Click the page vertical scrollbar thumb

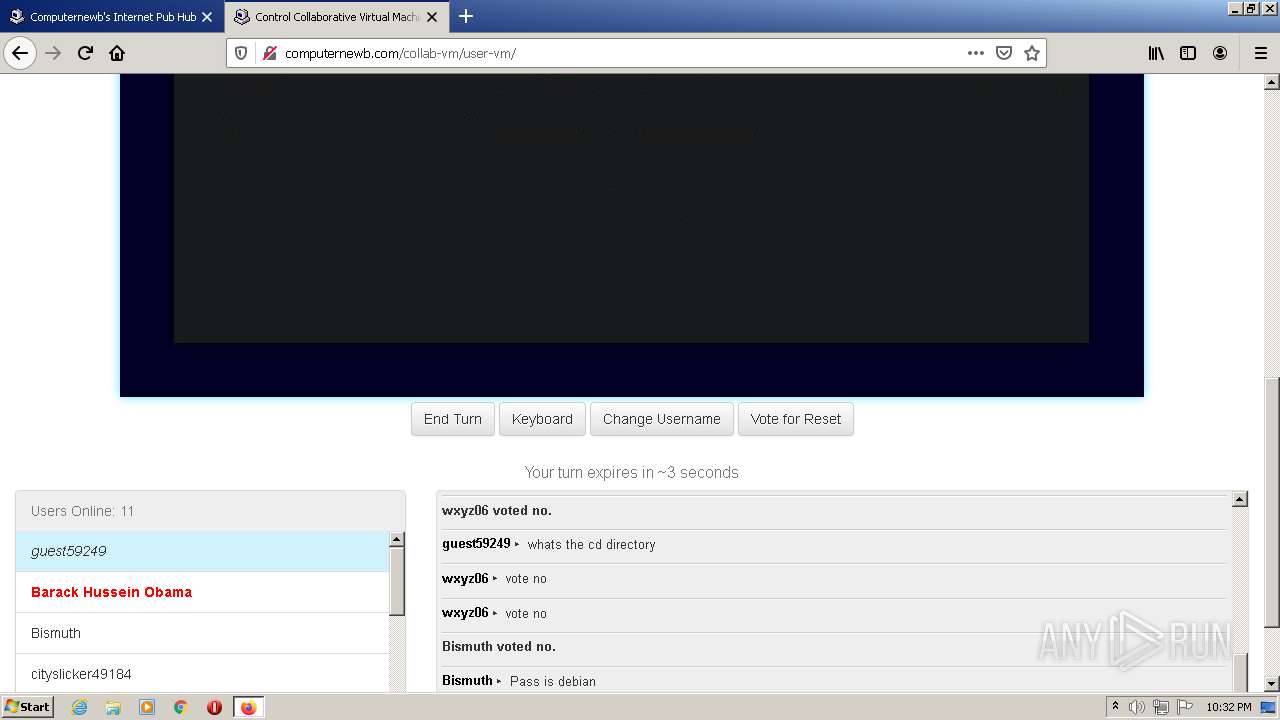click(x=1272, y=502)
